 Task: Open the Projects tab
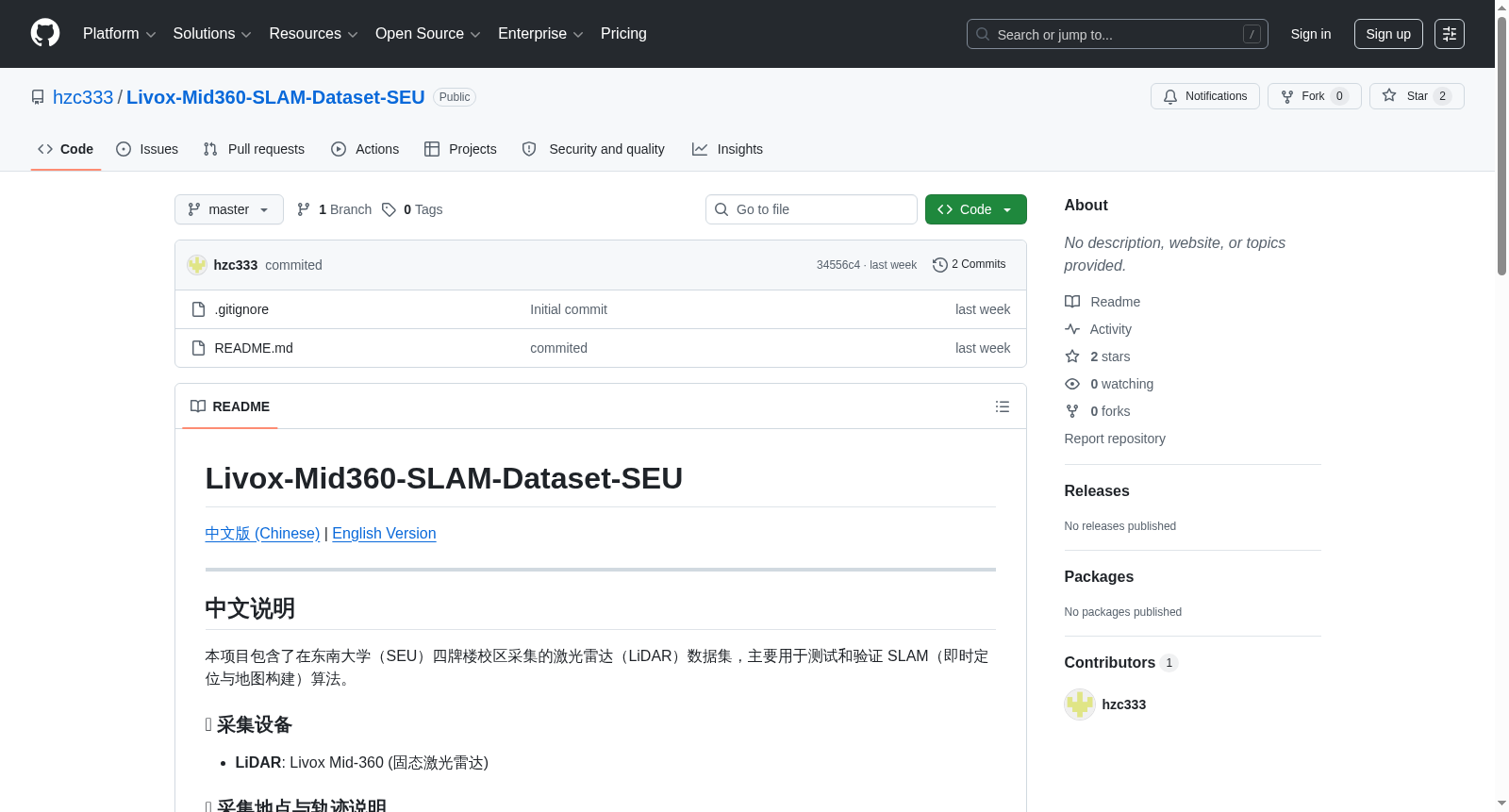(460, 149)
